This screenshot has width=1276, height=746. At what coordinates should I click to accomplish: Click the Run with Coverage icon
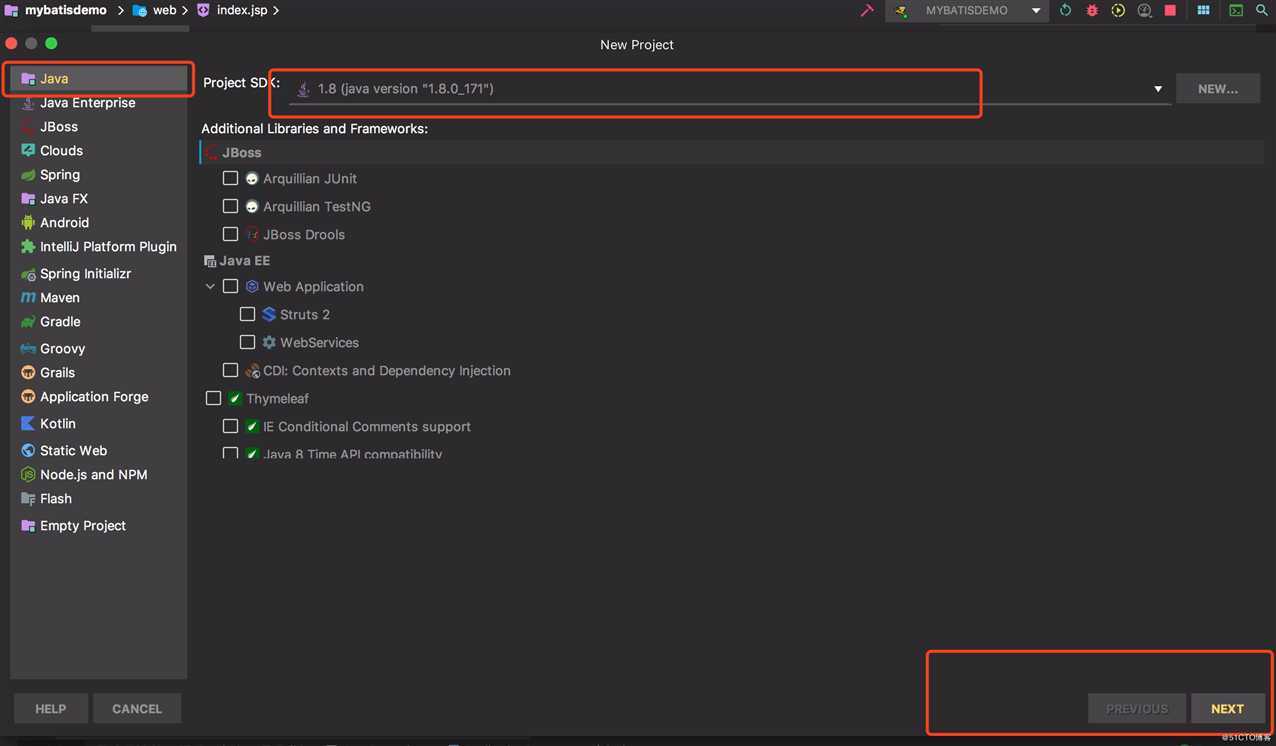1118,10
